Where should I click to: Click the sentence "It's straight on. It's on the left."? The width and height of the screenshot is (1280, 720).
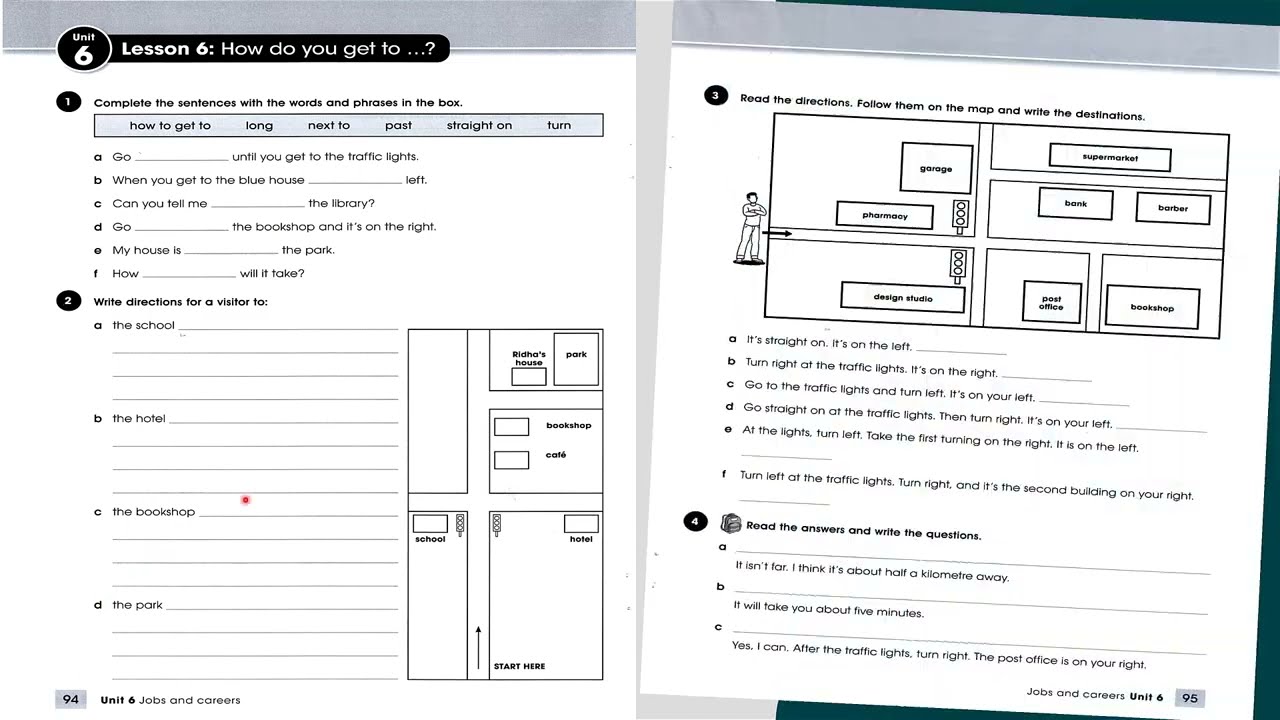829,343
